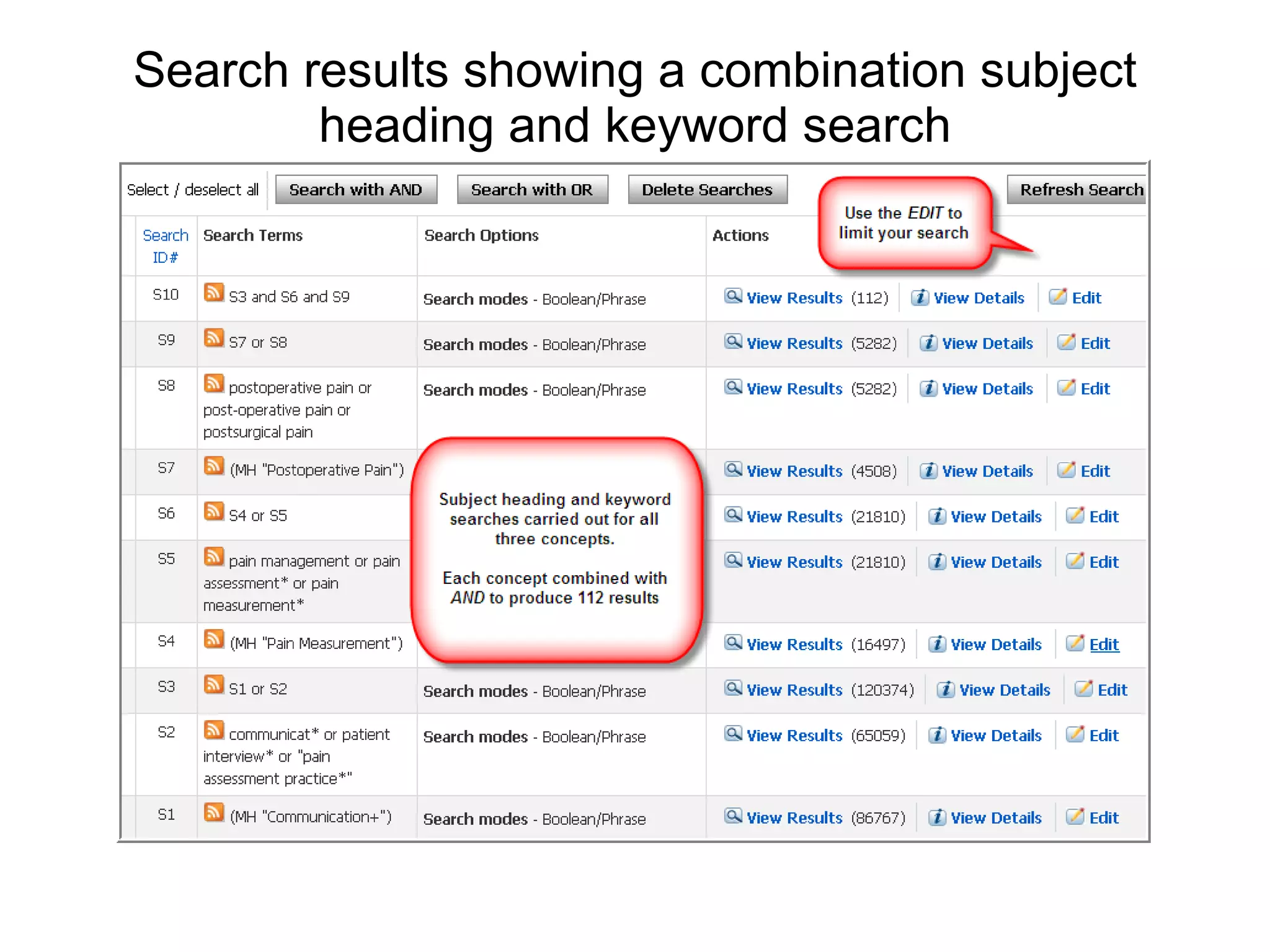Click the underlined Edit link for S4
The height and width of the screenshot is (952, 1270).
pos(1104,645)
